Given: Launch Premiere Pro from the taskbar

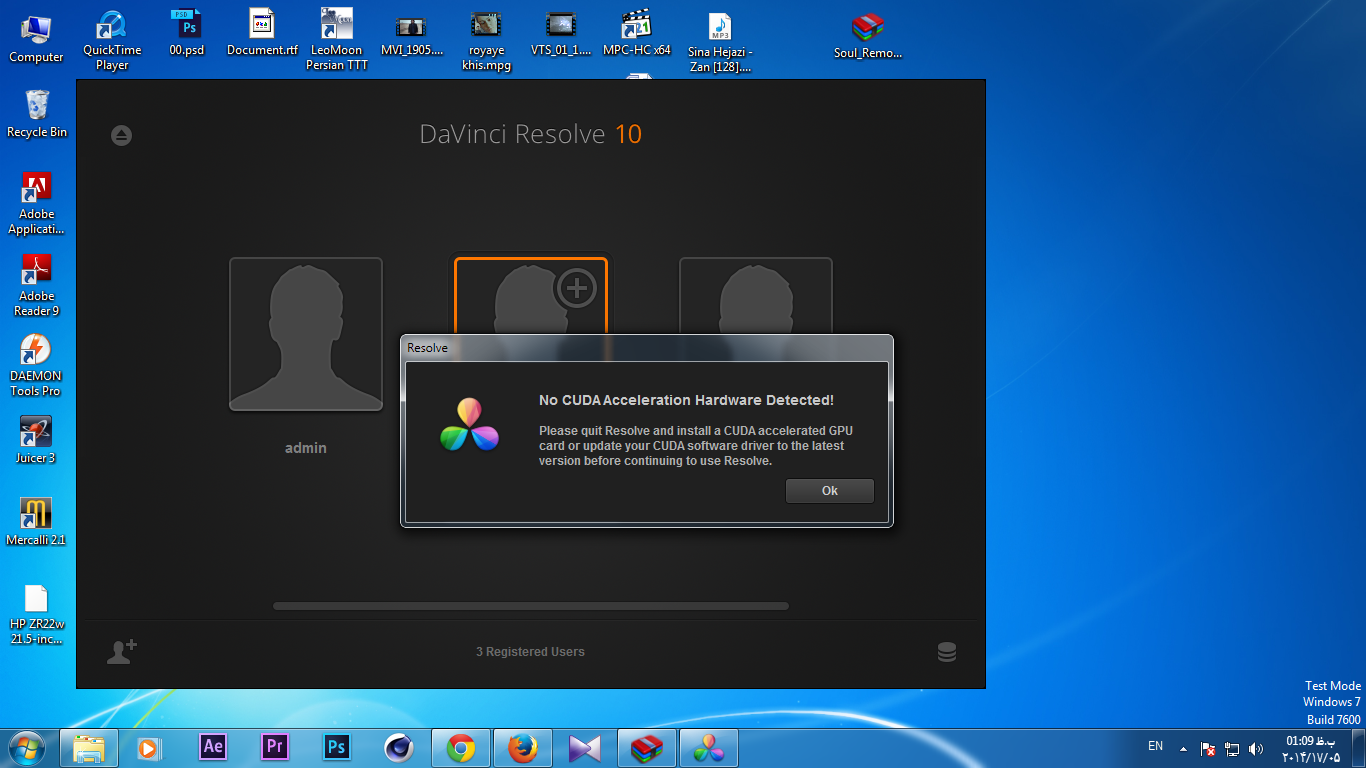Looking at the screenshot, I should click(x=275, y=748).
